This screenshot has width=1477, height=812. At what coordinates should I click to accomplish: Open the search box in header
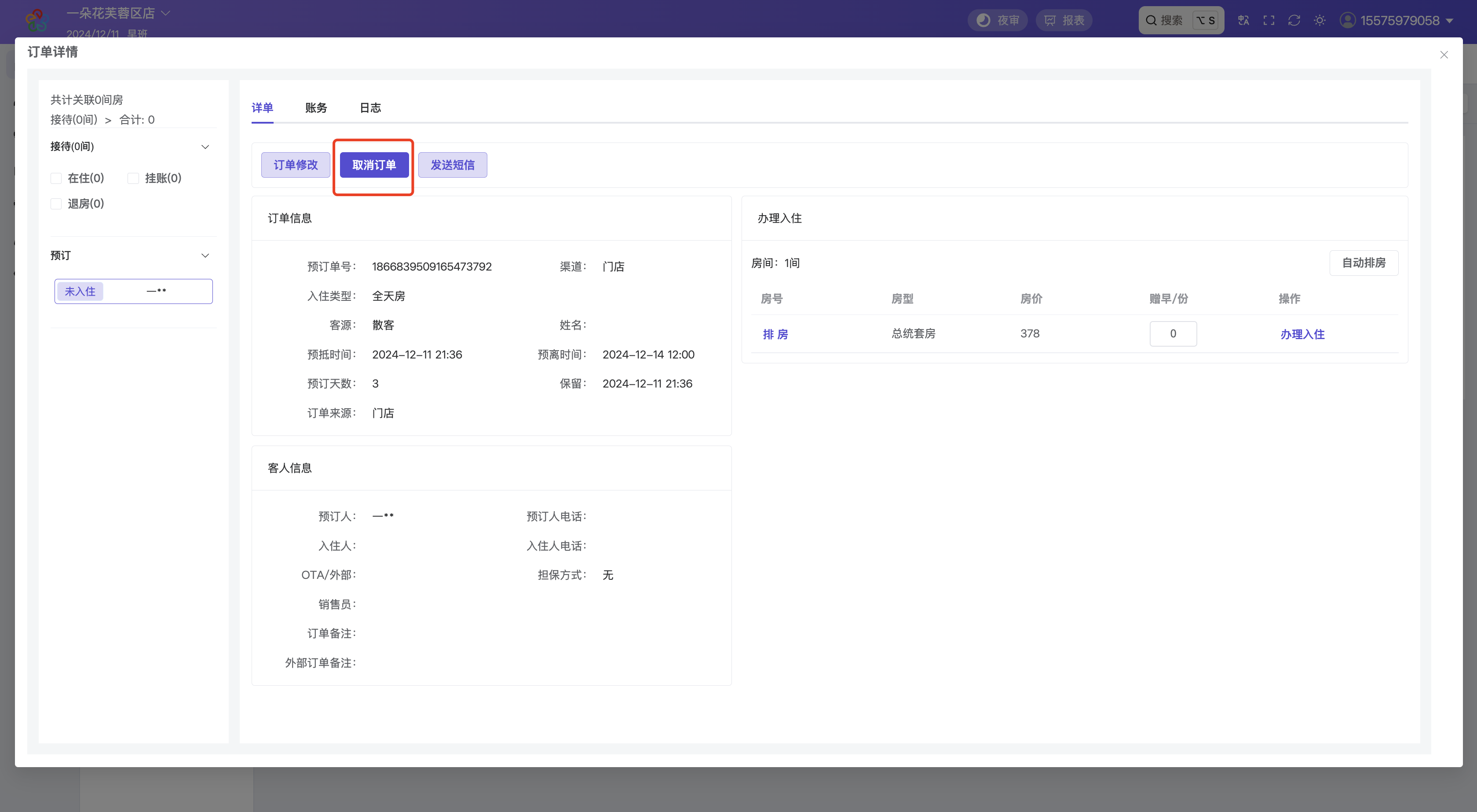click(1181, 21)
